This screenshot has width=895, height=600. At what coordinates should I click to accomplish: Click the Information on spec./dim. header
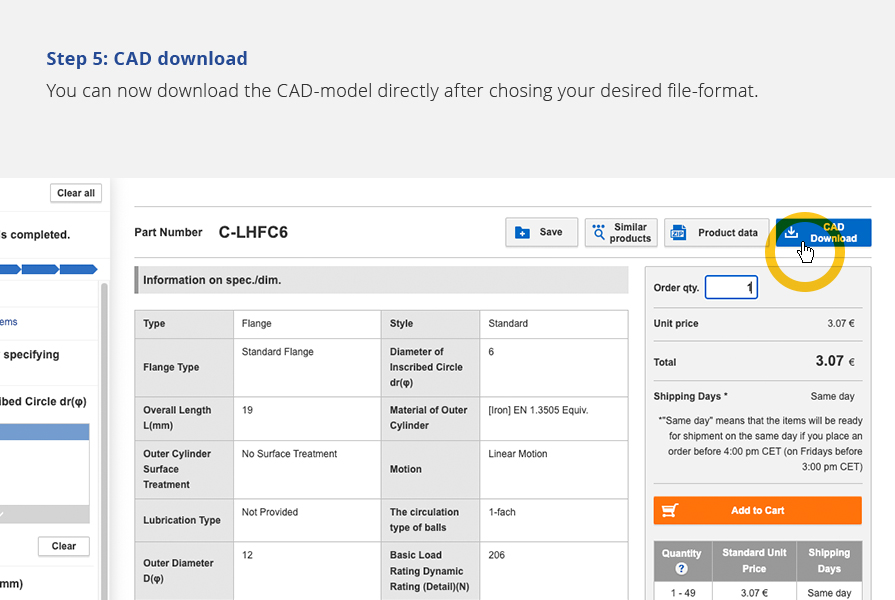pos(381,280)
